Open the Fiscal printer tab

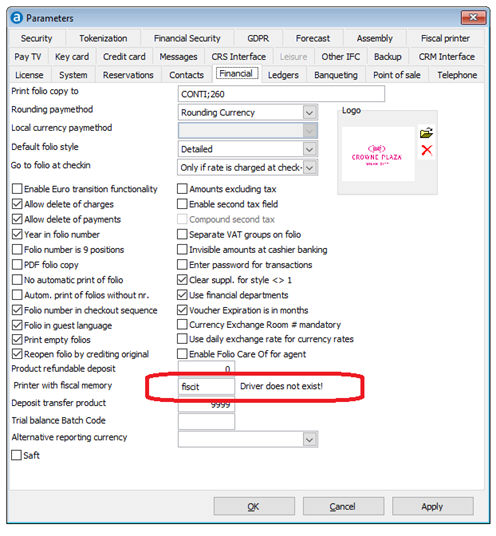pos(445,38)
